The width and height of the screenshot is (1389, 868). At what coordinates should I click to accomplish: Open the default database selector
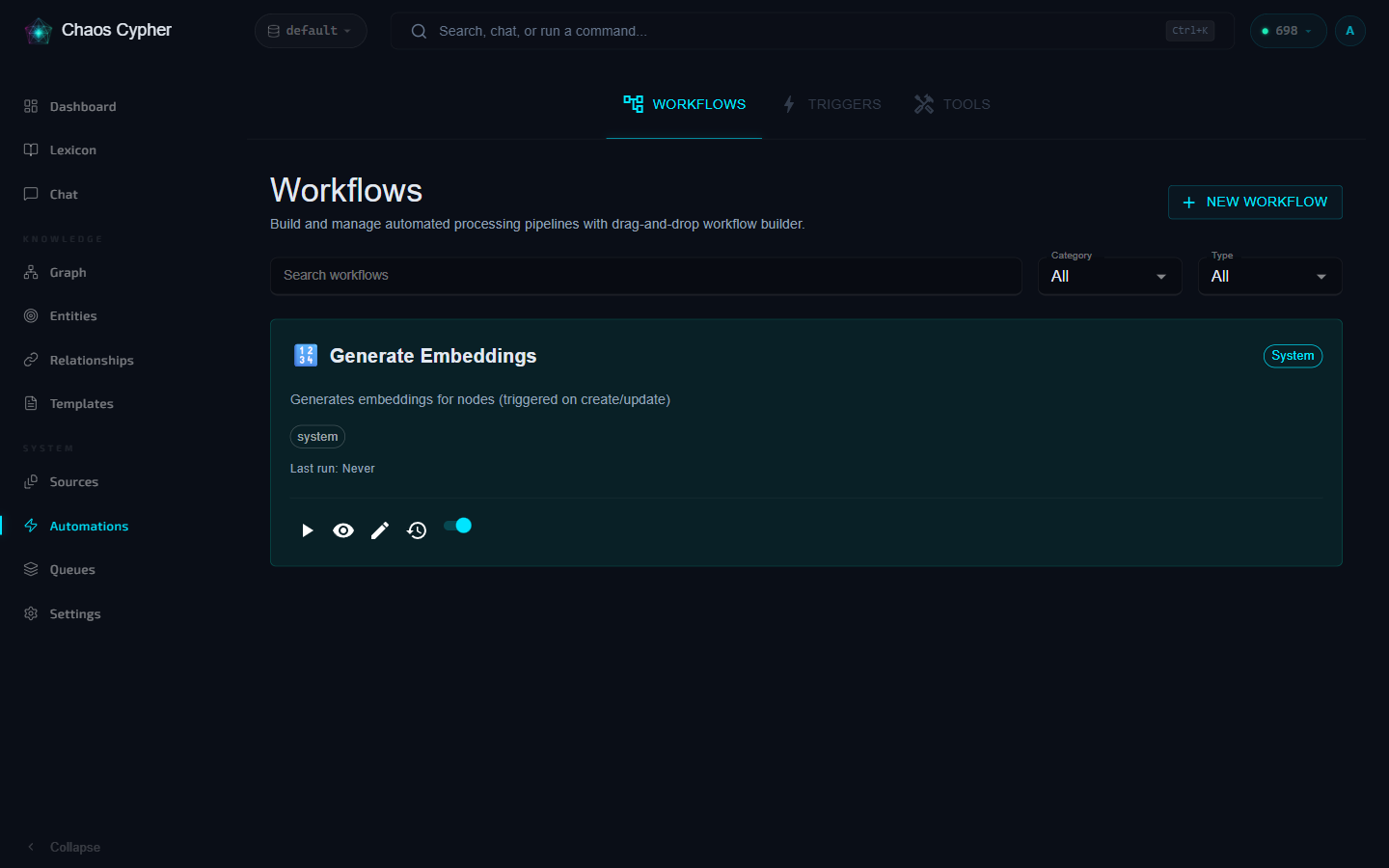[311, 31]
